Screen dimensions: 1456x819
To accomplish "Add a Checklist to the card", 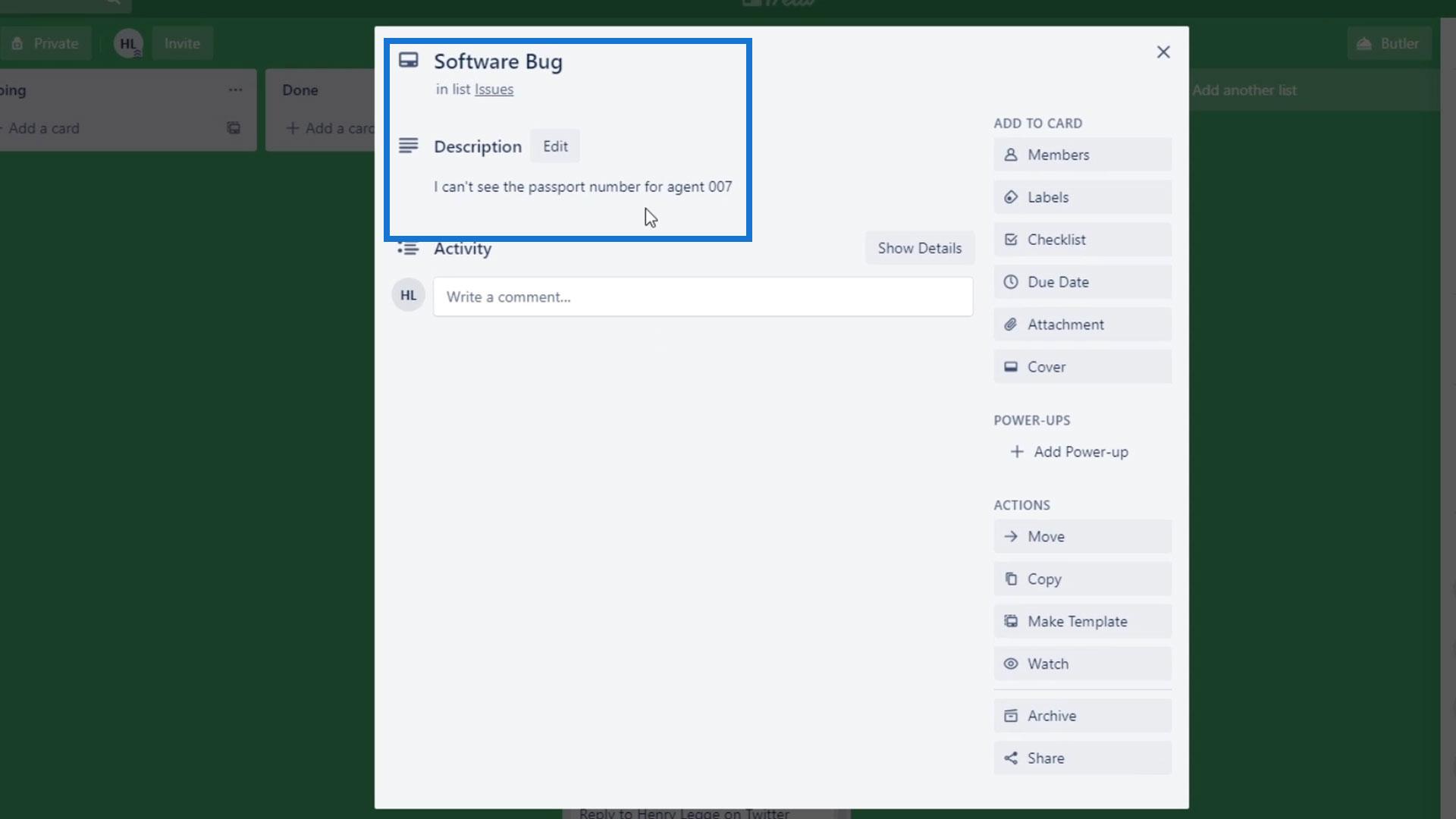I will pos(1082,240).
